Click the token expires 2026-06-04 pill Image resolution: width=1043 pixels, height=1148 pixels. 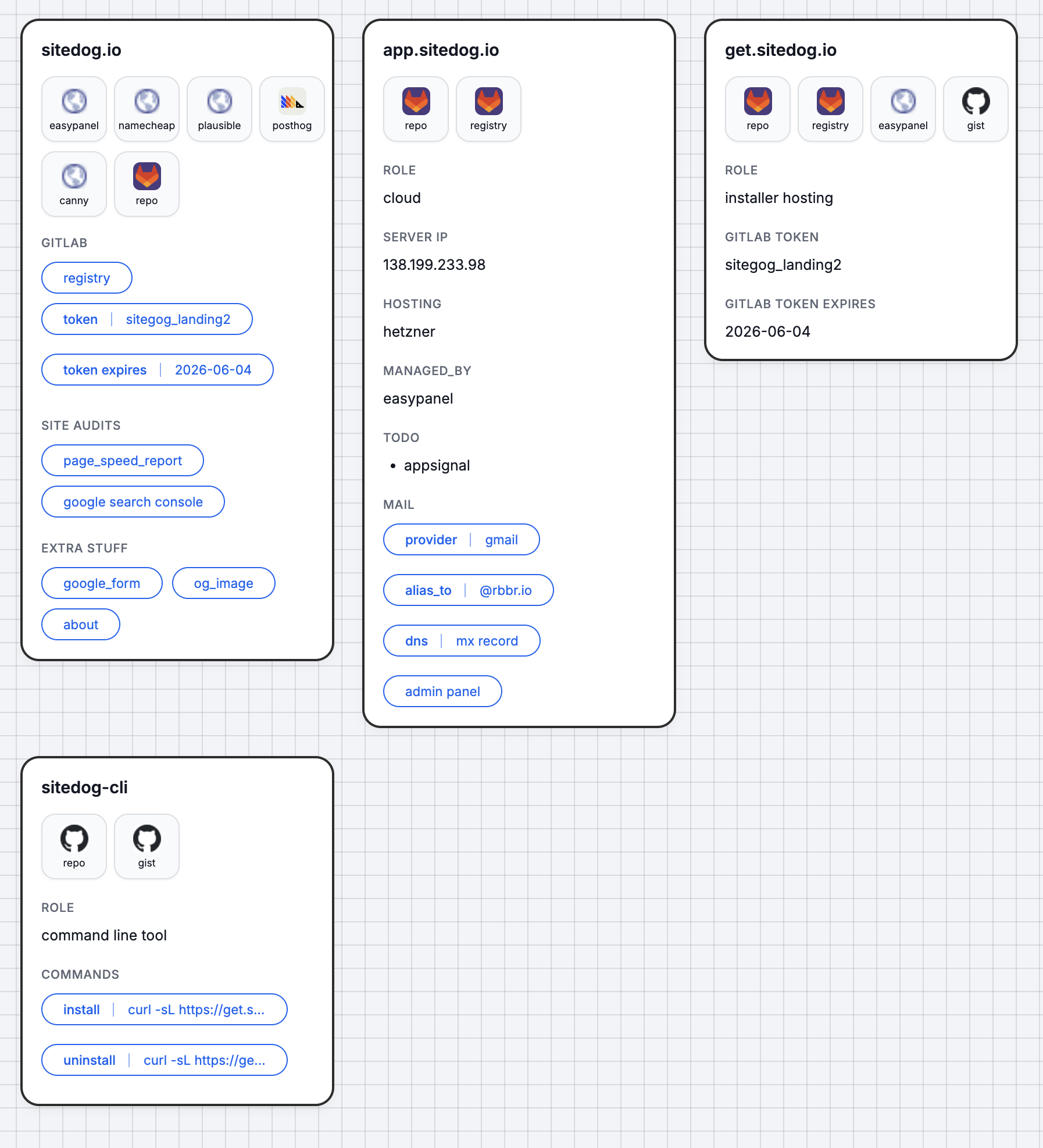point(157,370)
